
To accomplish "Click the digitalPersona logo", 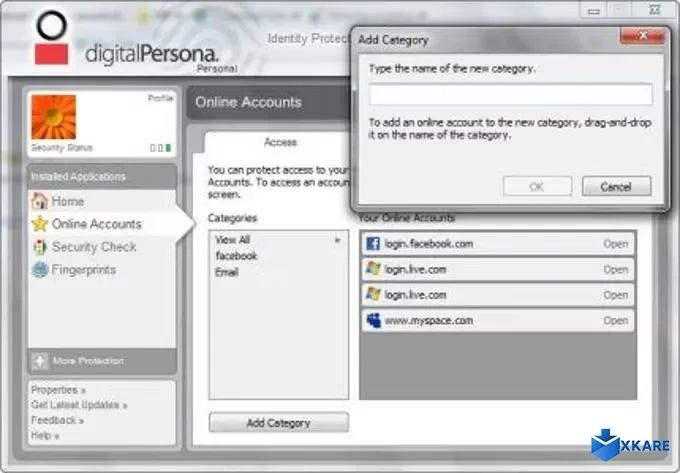I will (127, 40).
